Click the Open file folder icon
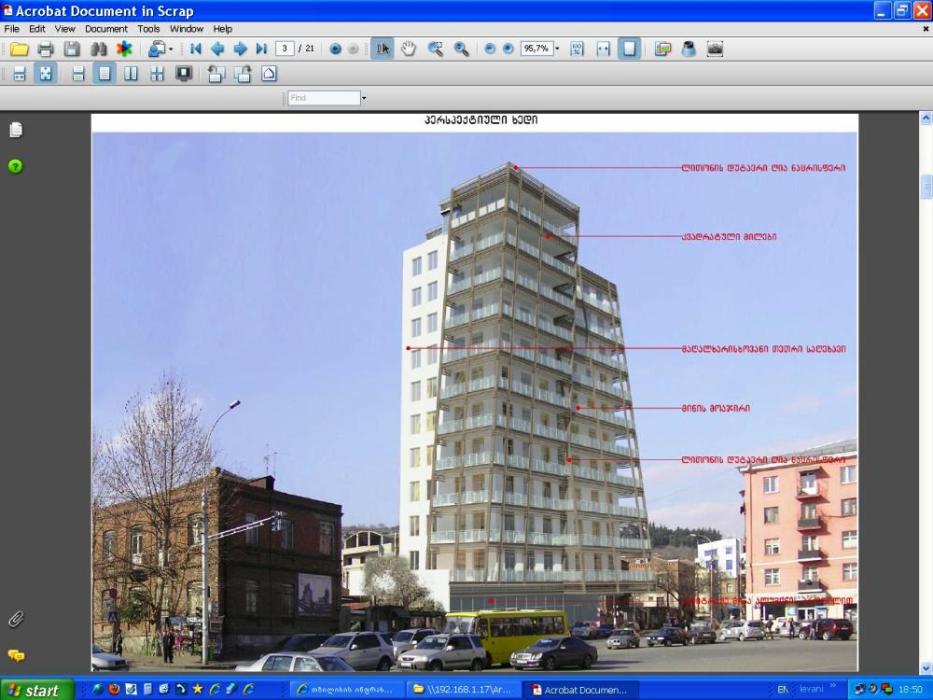The image size is (933, 700). (x=19, y=49)
